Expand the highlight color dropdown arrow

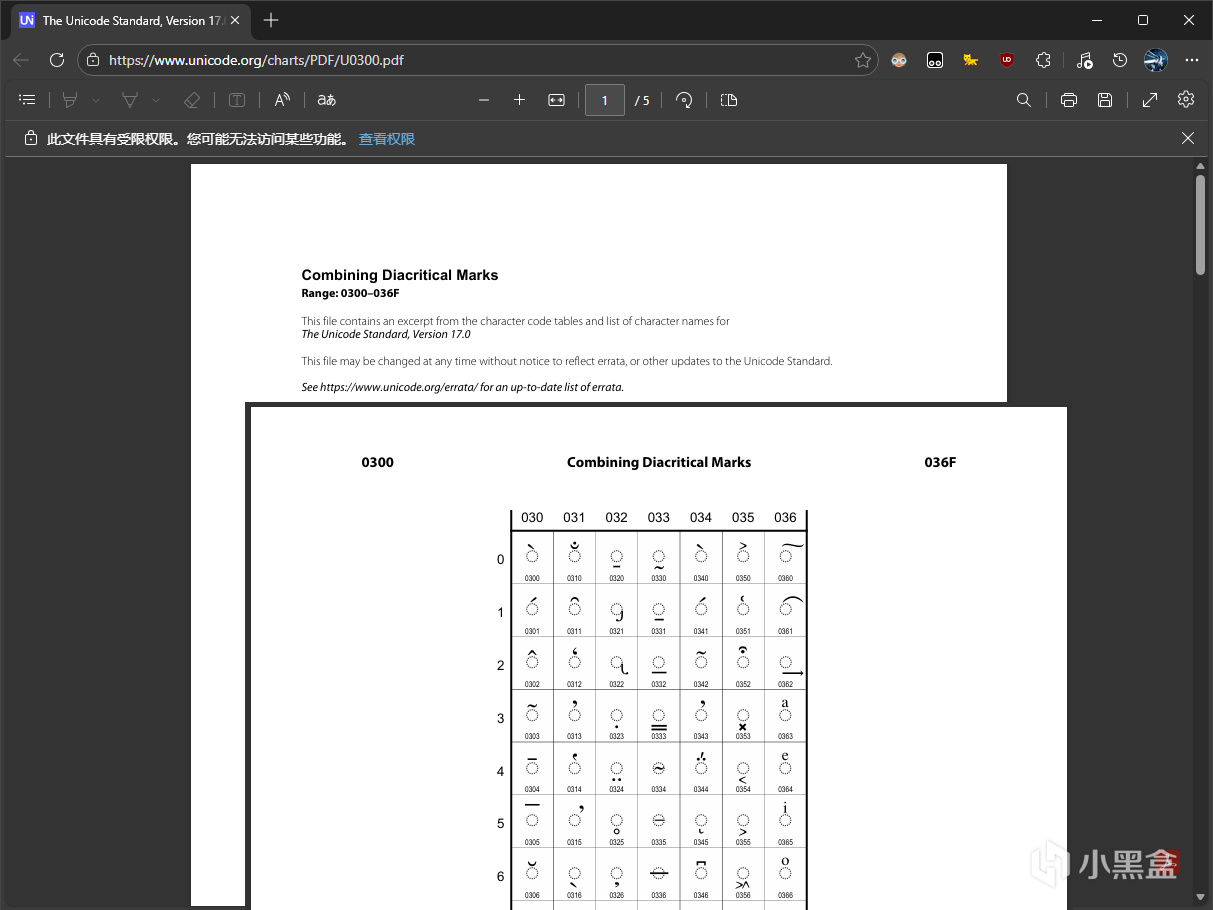coord(96,100)
